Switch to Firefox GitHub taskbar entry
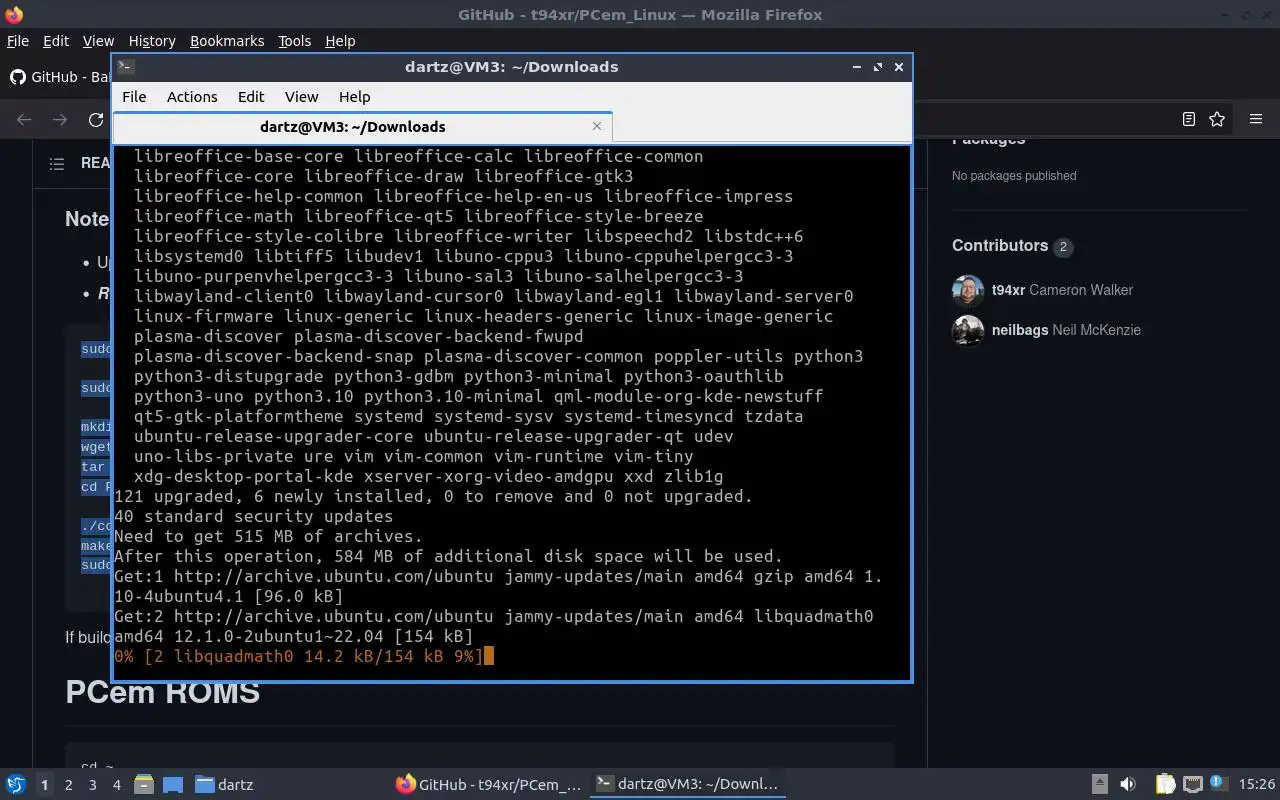Image resolution: width=1280 pixels, height=800 pixels. (x=488, y=784)
